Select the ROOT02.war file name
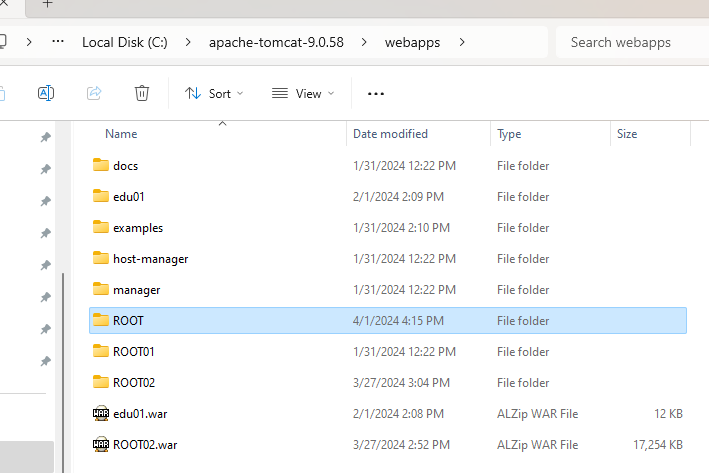 (x=145, y=445)
